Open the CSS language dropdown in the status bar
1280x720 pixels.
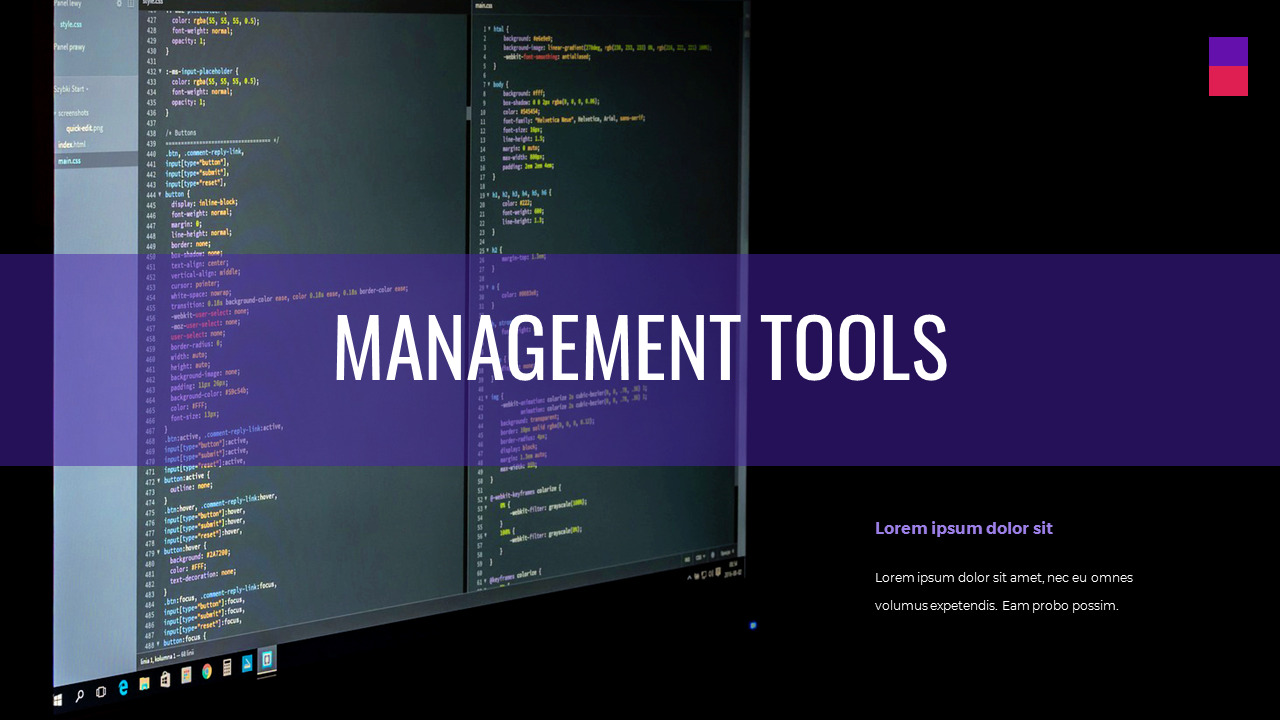(x=700, y=557)
